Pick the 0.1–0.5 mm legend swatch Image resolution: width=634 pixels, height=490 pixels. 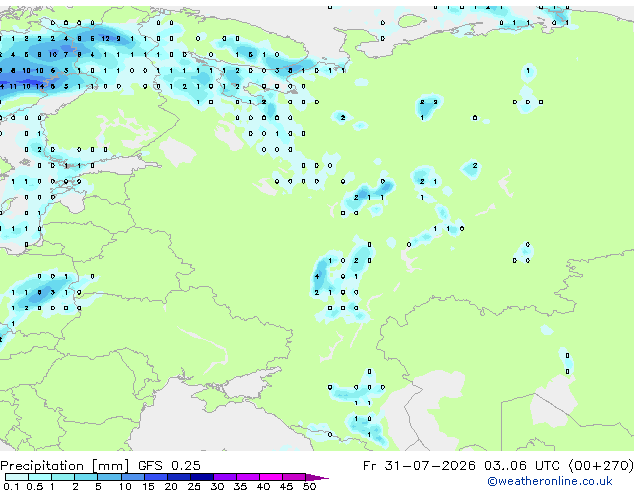[x=17, y=477]
